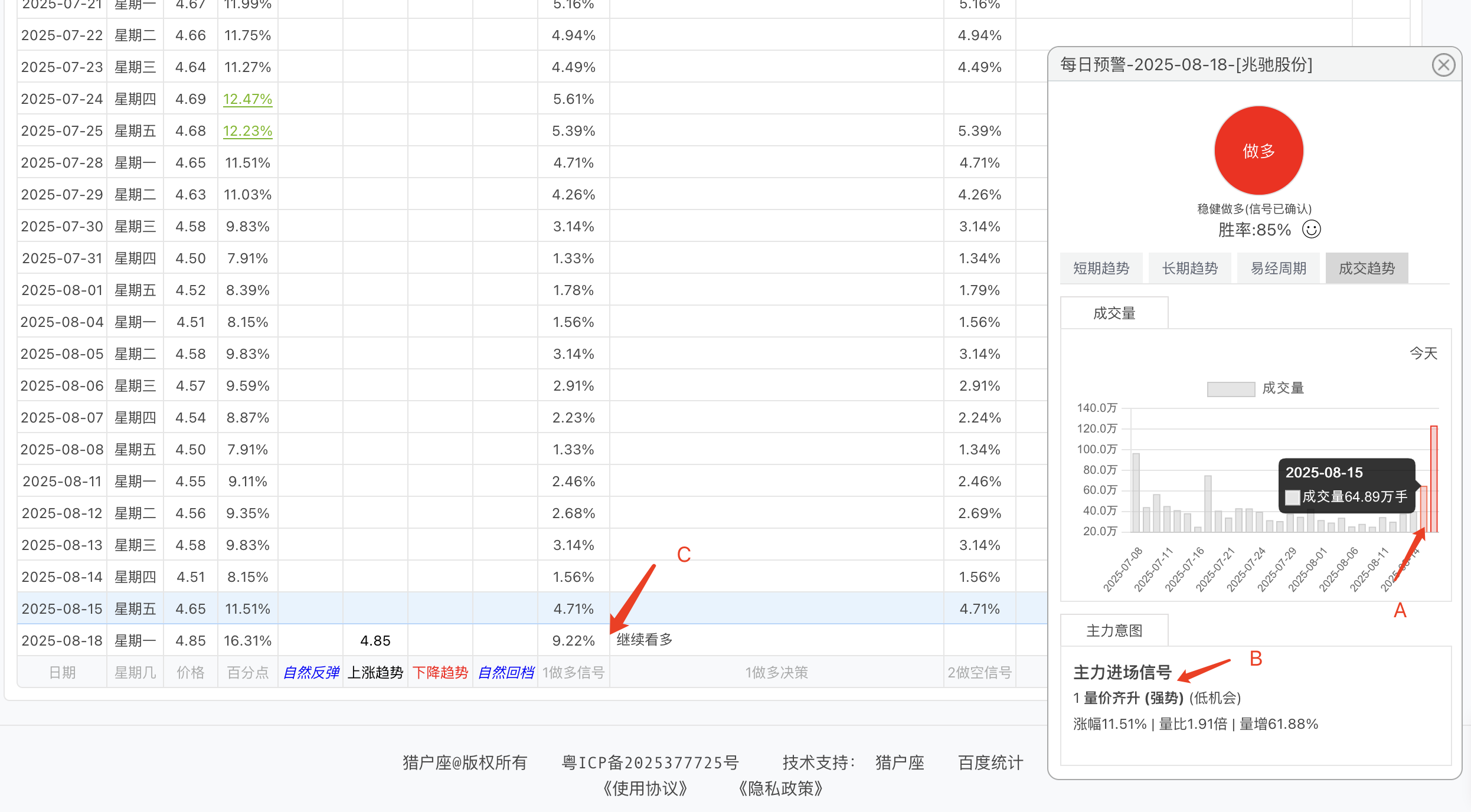Open the 主力意图 section tab
1471x812 pixels.
1114,631
